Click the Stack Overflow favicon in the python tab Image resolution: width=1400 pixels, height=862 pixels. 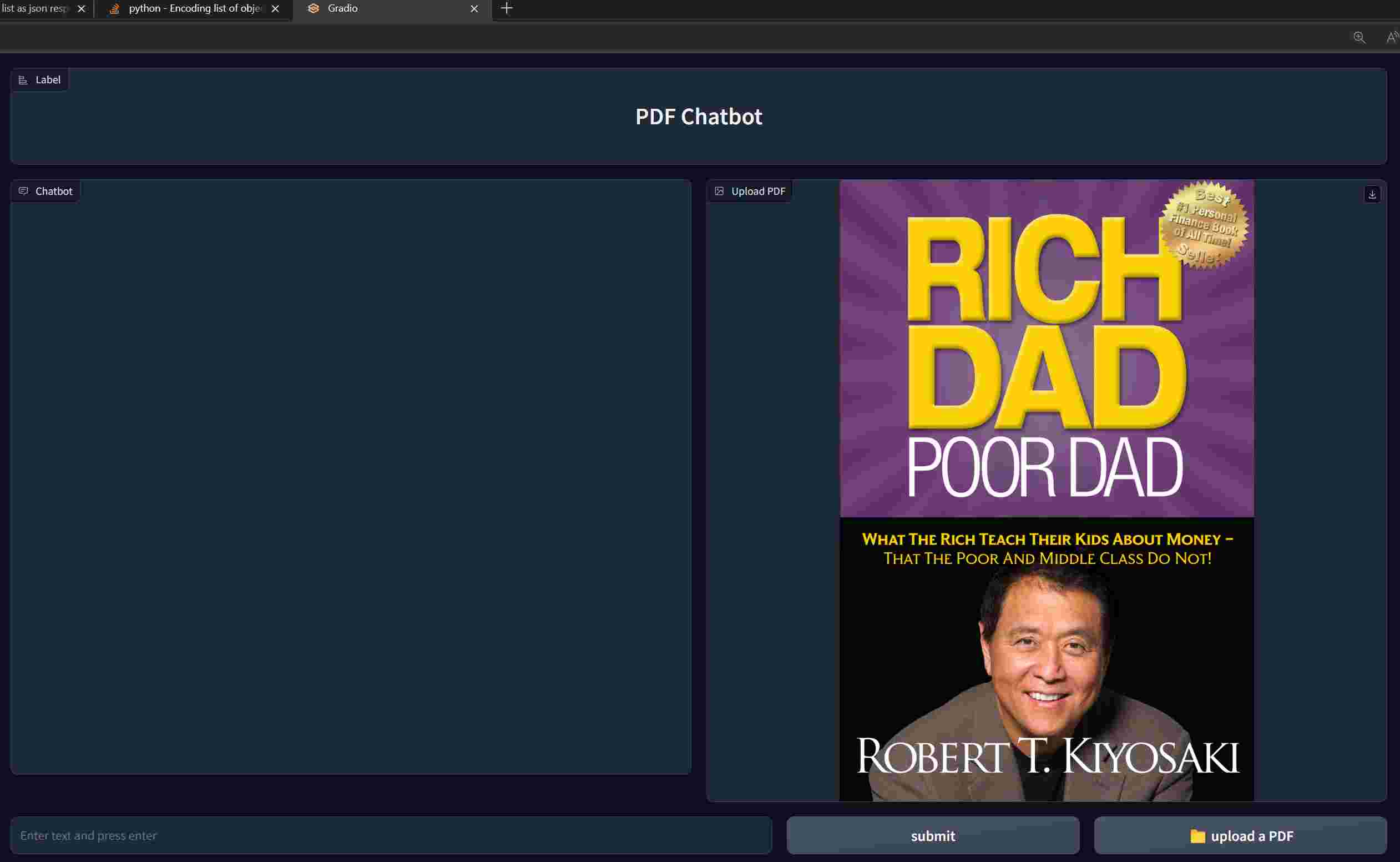114,8
